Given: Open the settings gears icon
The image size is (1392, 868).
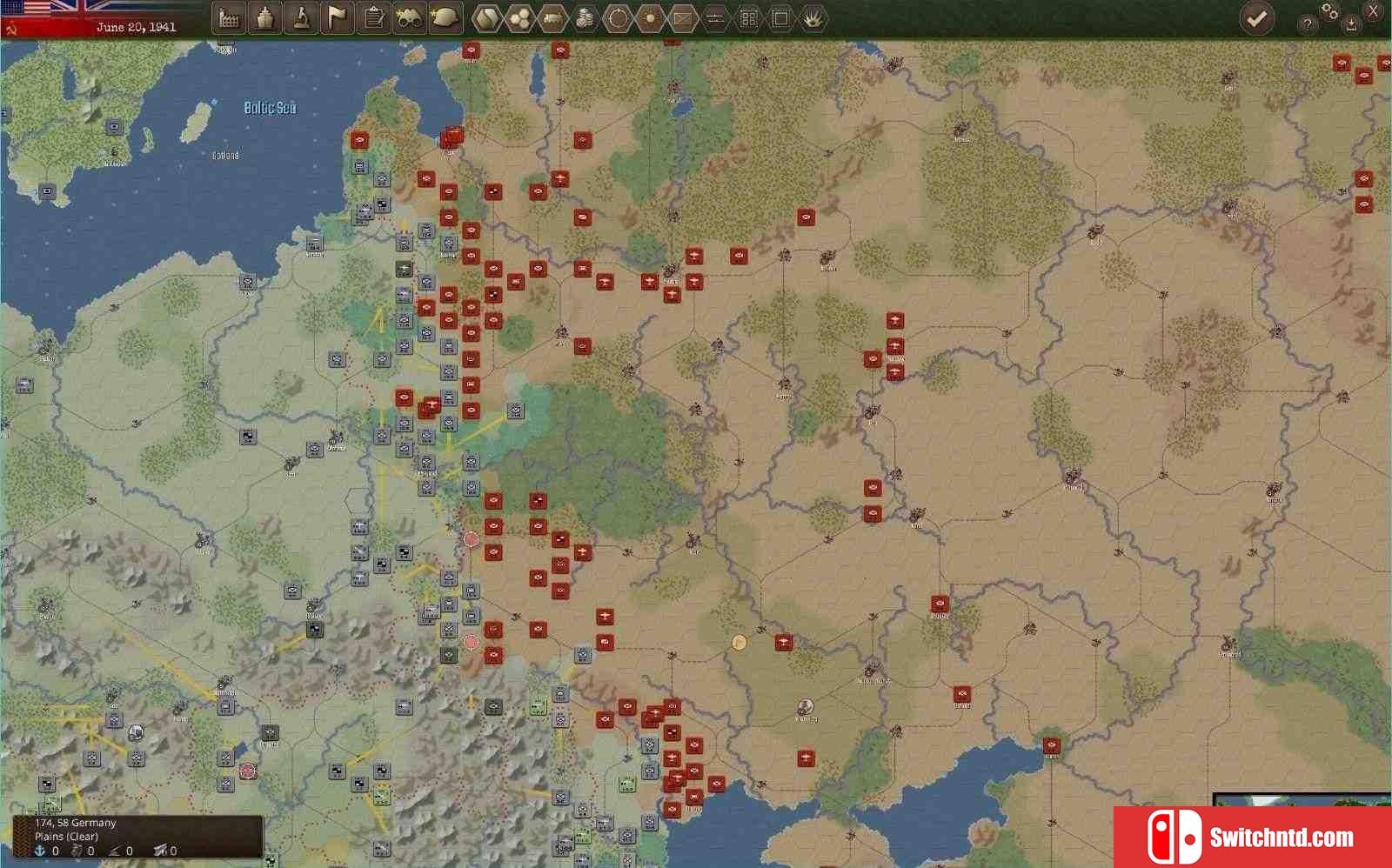Looking at the screenshot, I should point(1329,11).
